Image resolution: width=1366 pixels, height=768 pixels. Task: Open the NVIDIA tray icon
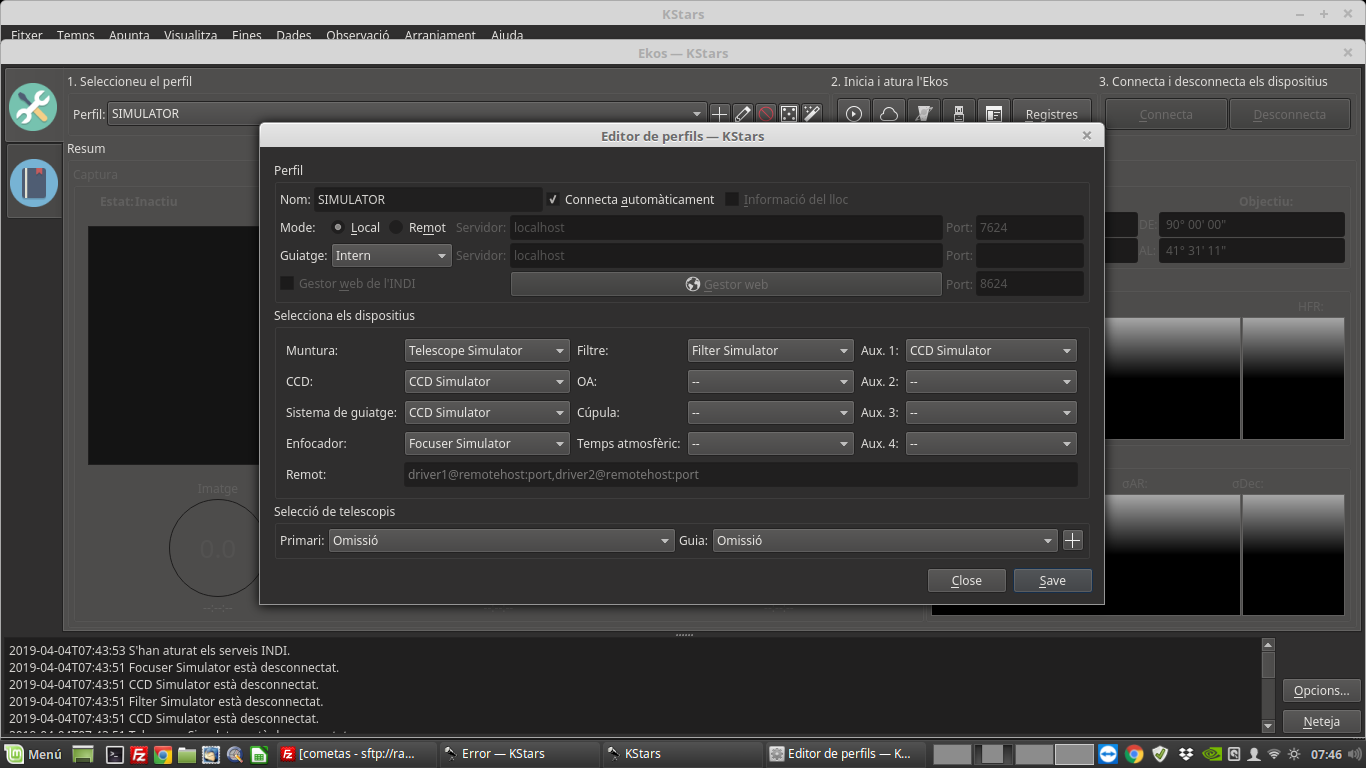(x=1211, y=754)
